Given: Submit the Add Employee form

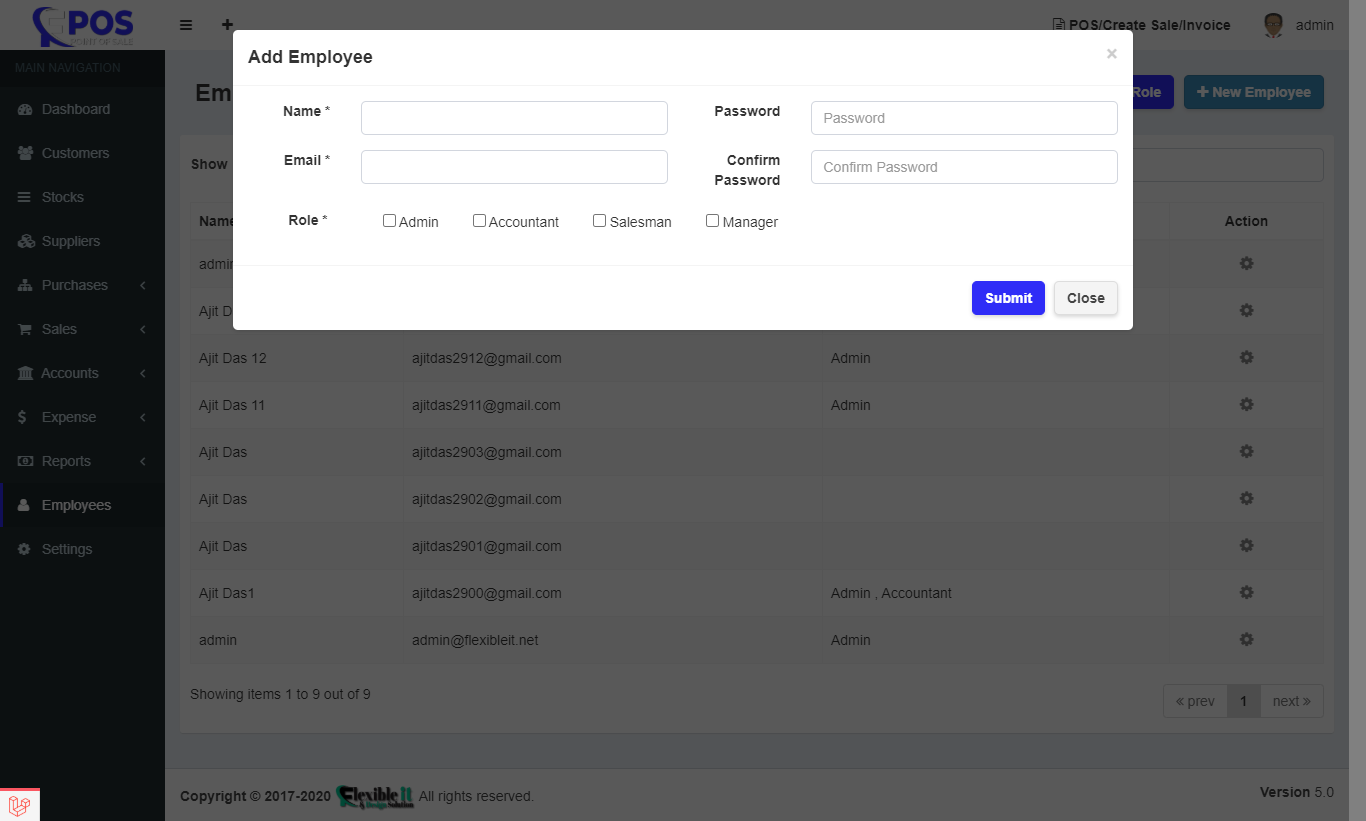Looking at the screenshot, I should pos(1007,298).
